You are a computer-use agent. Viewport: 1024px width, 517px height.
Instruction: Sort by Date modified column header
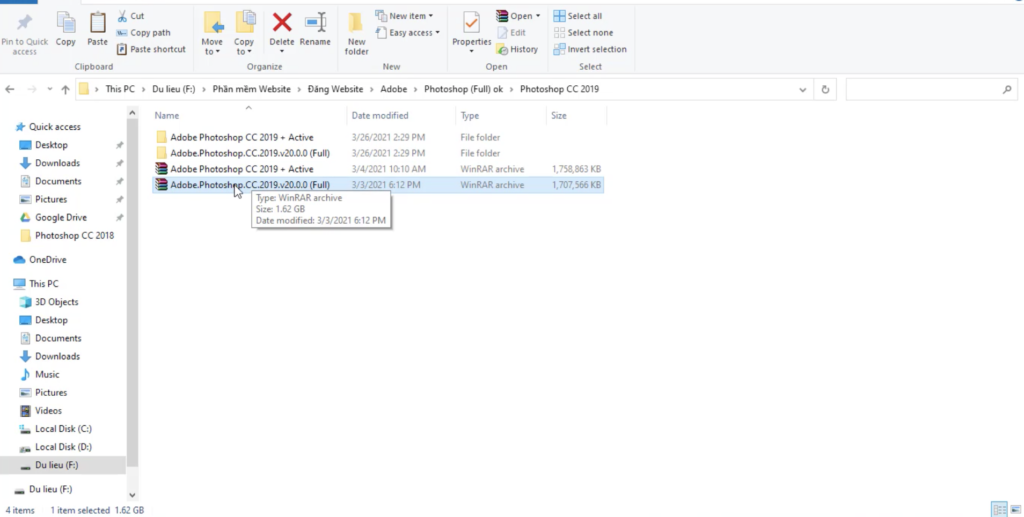[400, 116]
